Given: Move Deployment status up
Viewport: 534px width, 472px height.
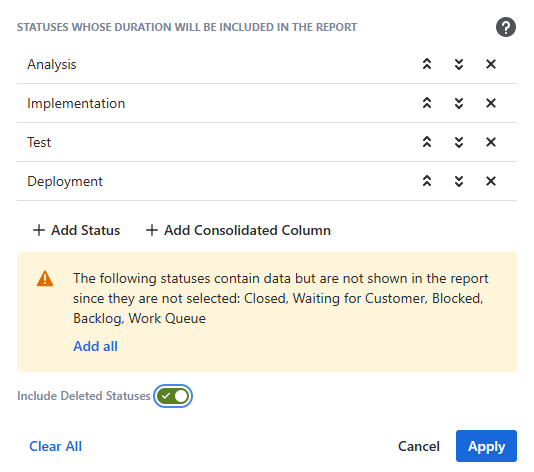Looking at the screenshot, I should tap(427, 181).
